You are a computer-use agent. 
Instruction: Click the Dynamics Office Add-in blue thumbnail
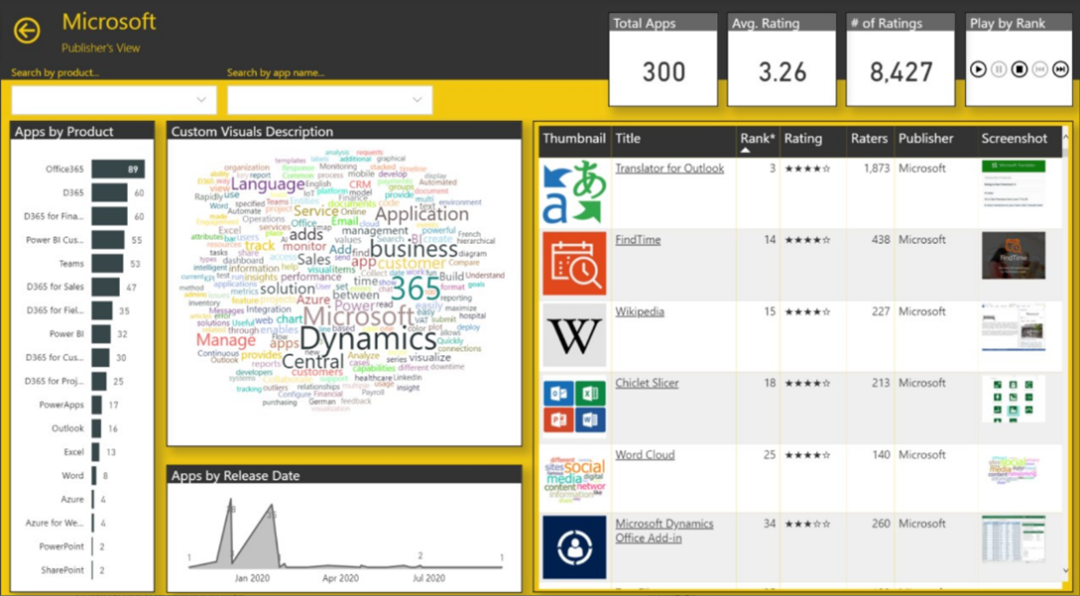click(574, 547)
